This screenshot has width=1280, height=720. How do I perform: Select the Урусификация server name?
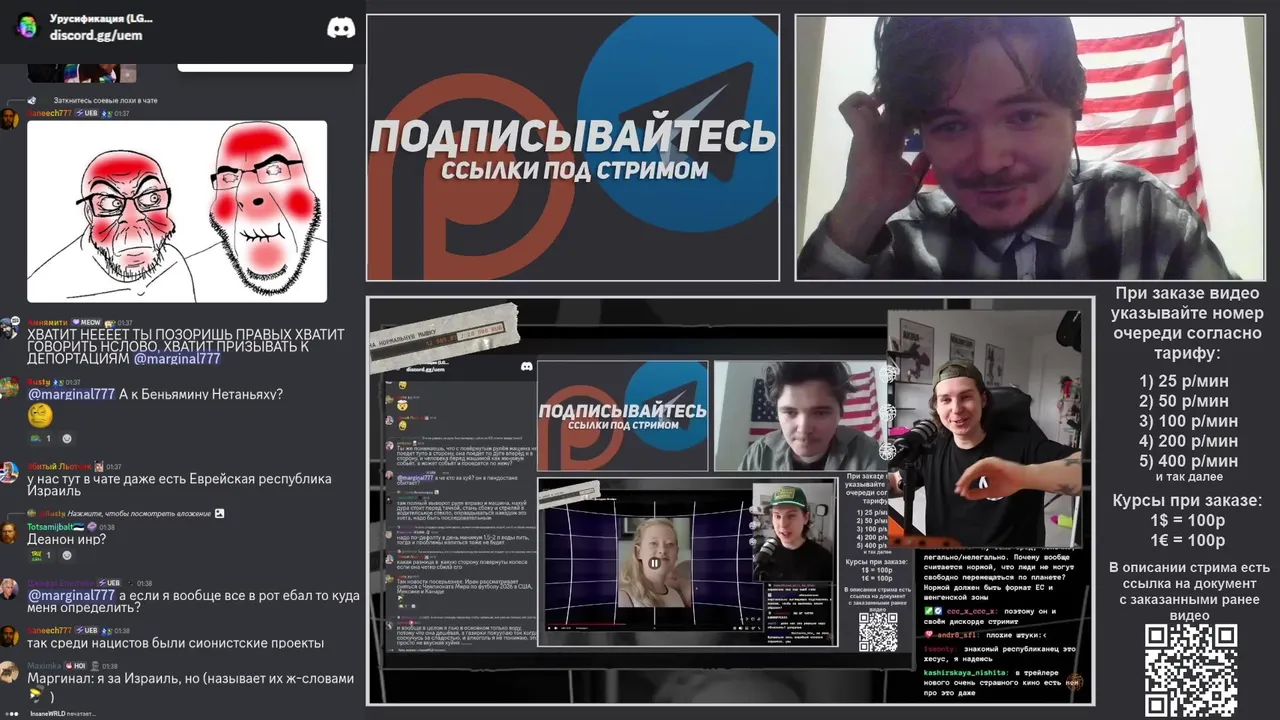101,19
